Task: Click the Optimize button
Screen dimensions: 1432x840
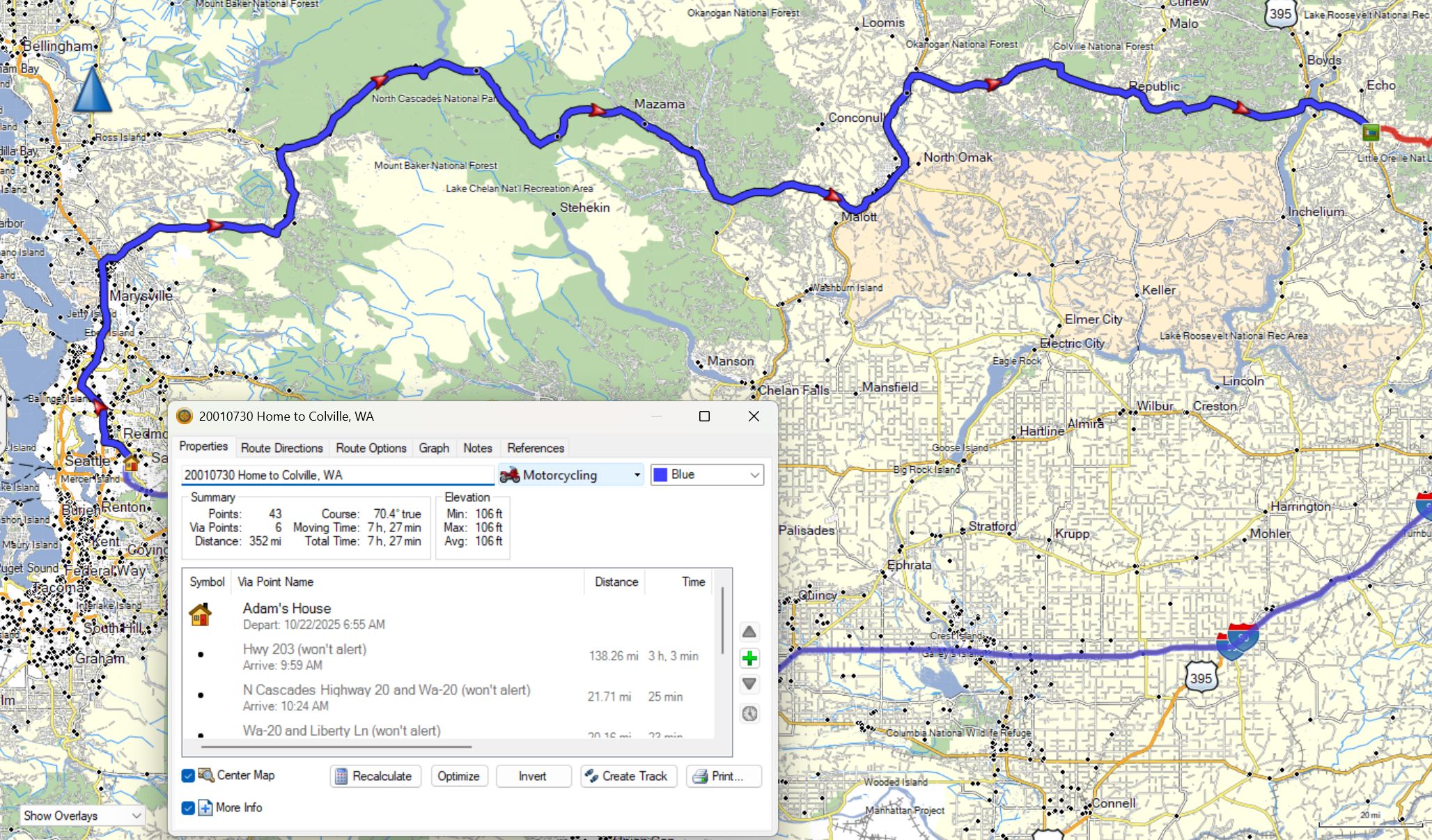Action: pyautogui.click(x=458, y=776)
